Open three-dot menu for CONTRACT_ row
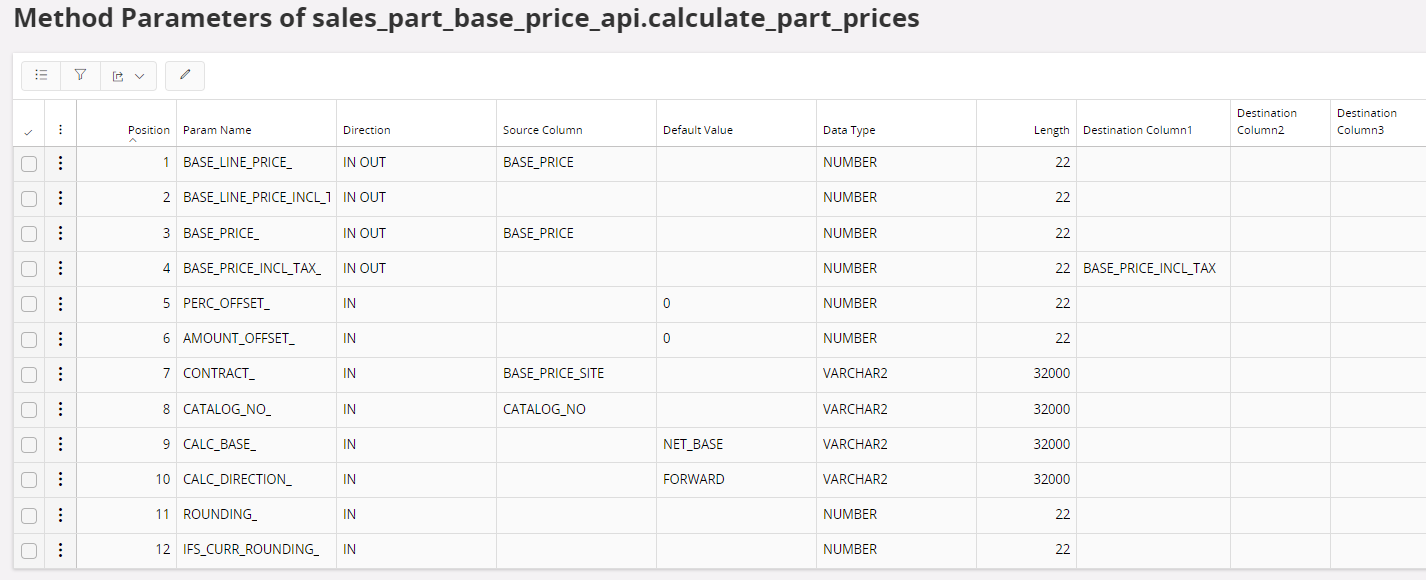This screenshot has width=1426, height=580. click(60, 374)
